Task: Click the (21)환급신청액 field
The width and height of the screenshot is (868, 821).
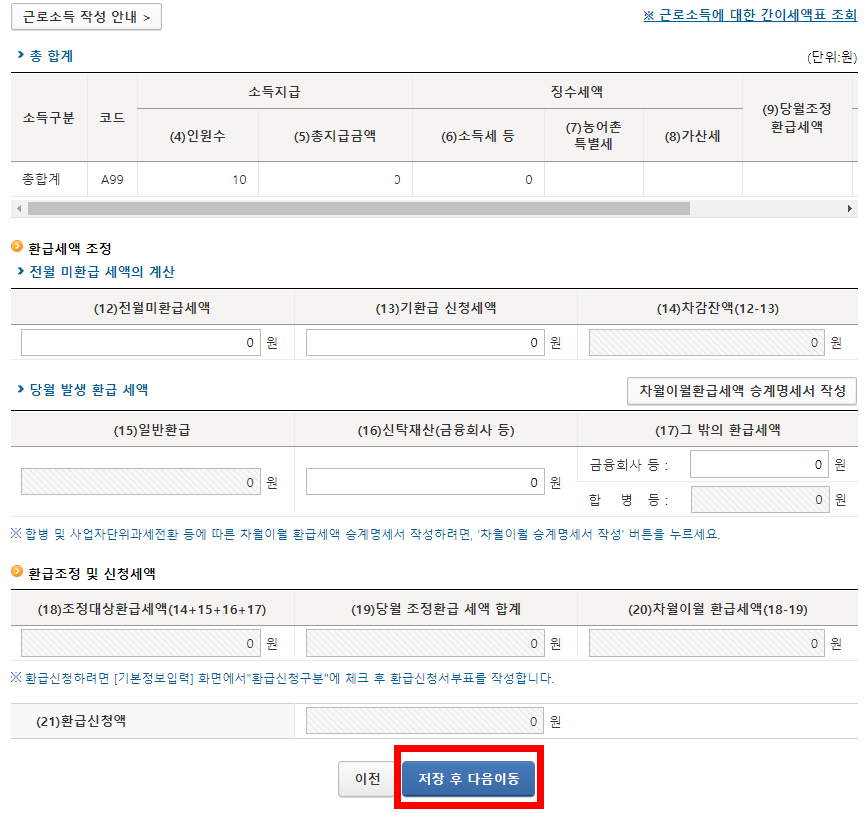Action: tap(425, 721)
